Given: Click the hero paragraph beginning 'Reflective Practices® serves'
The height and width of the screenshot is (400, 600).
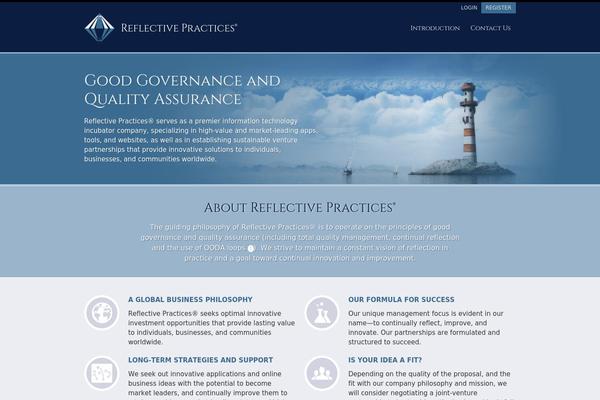Looking at the screenshot, I should coord(200,140).
